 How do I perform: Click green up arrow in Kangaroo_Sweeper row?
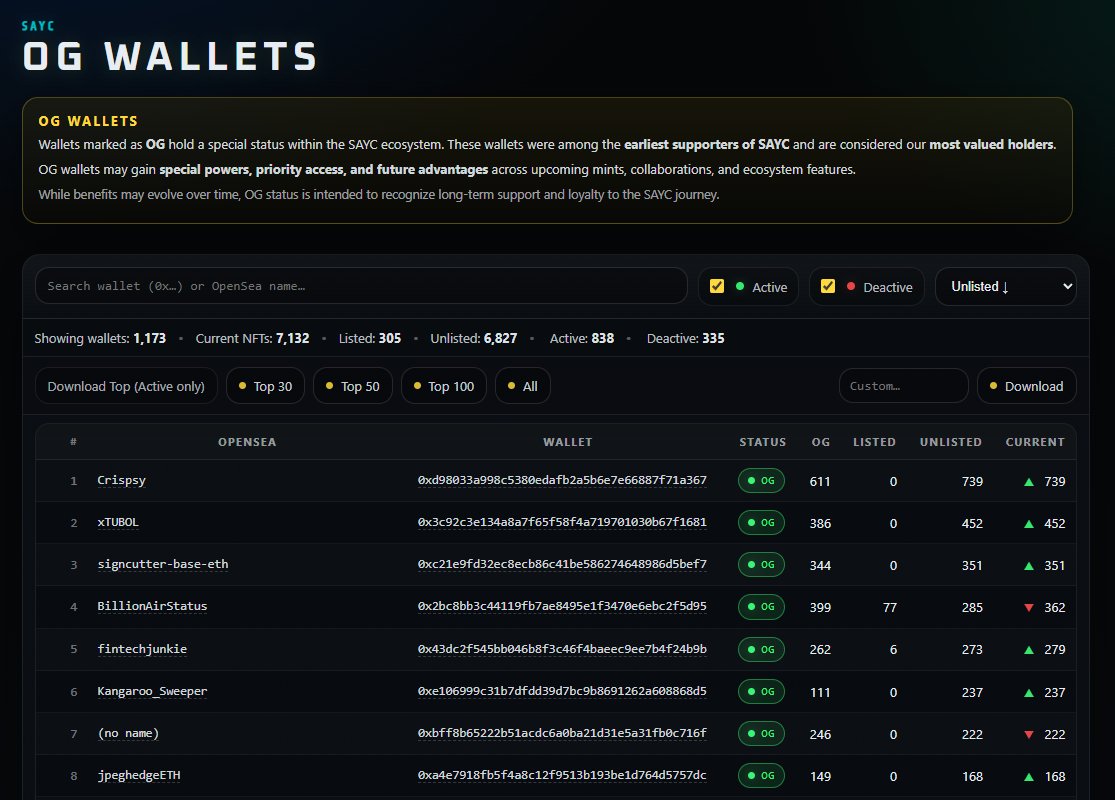1028,692
